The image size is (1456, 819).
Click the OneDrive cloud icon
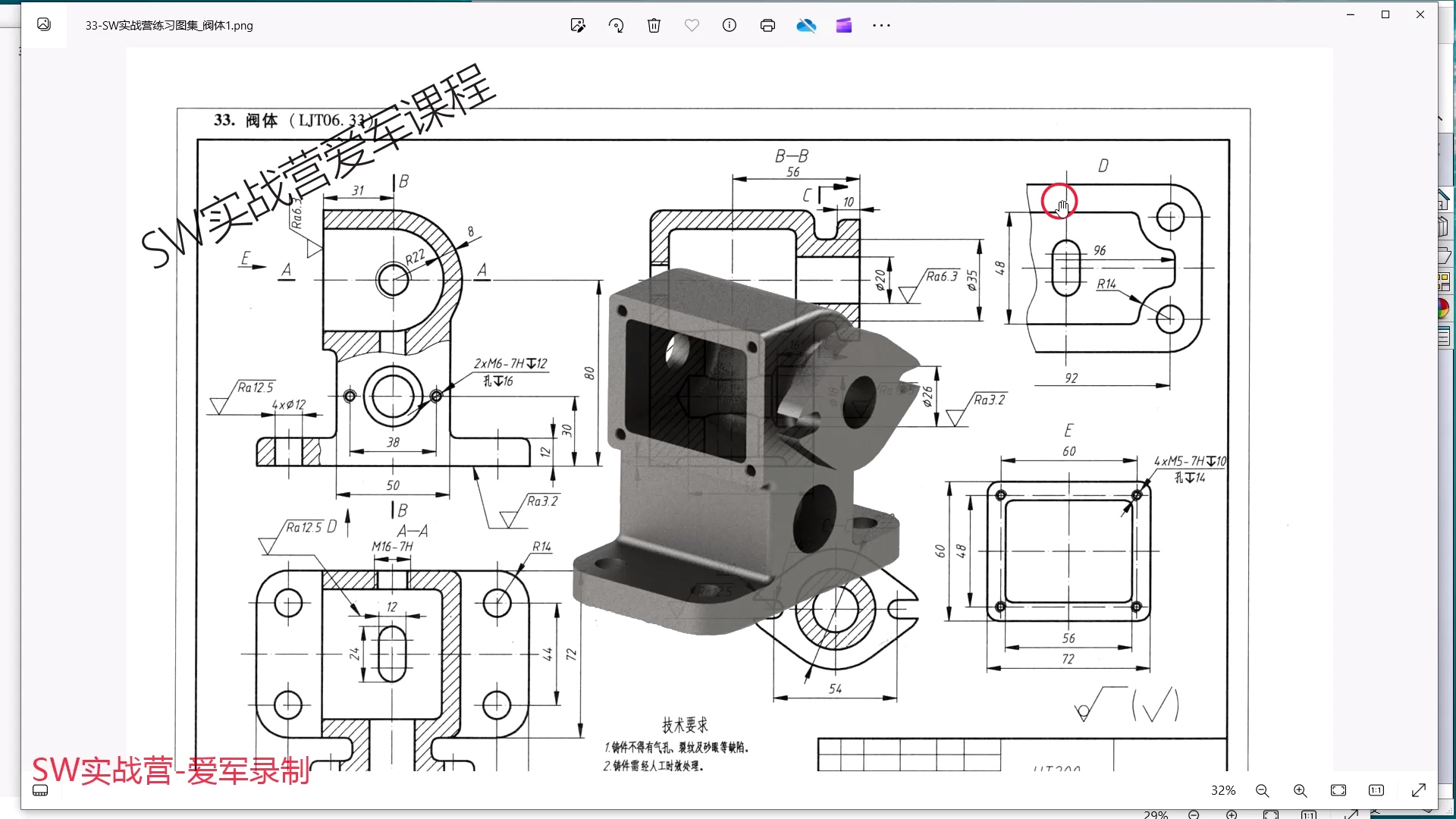click(806, 26)
